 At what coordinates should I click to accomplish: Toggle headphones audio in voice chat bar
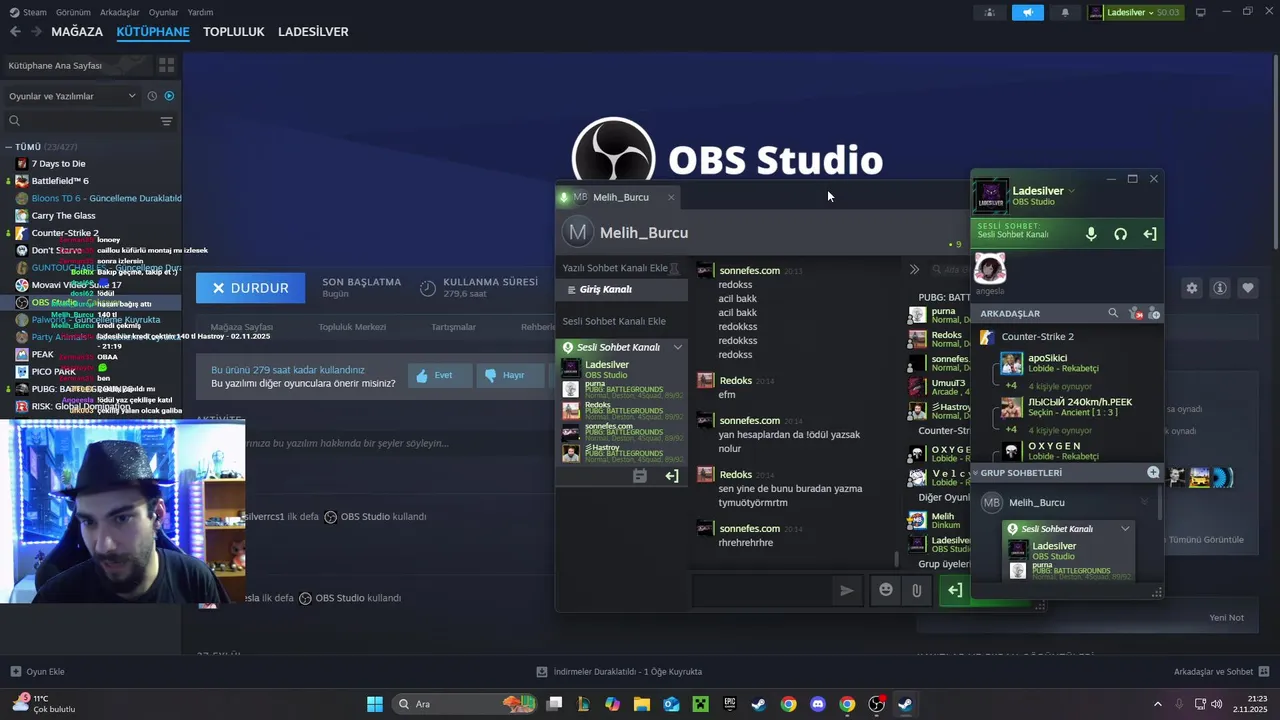1120,234
